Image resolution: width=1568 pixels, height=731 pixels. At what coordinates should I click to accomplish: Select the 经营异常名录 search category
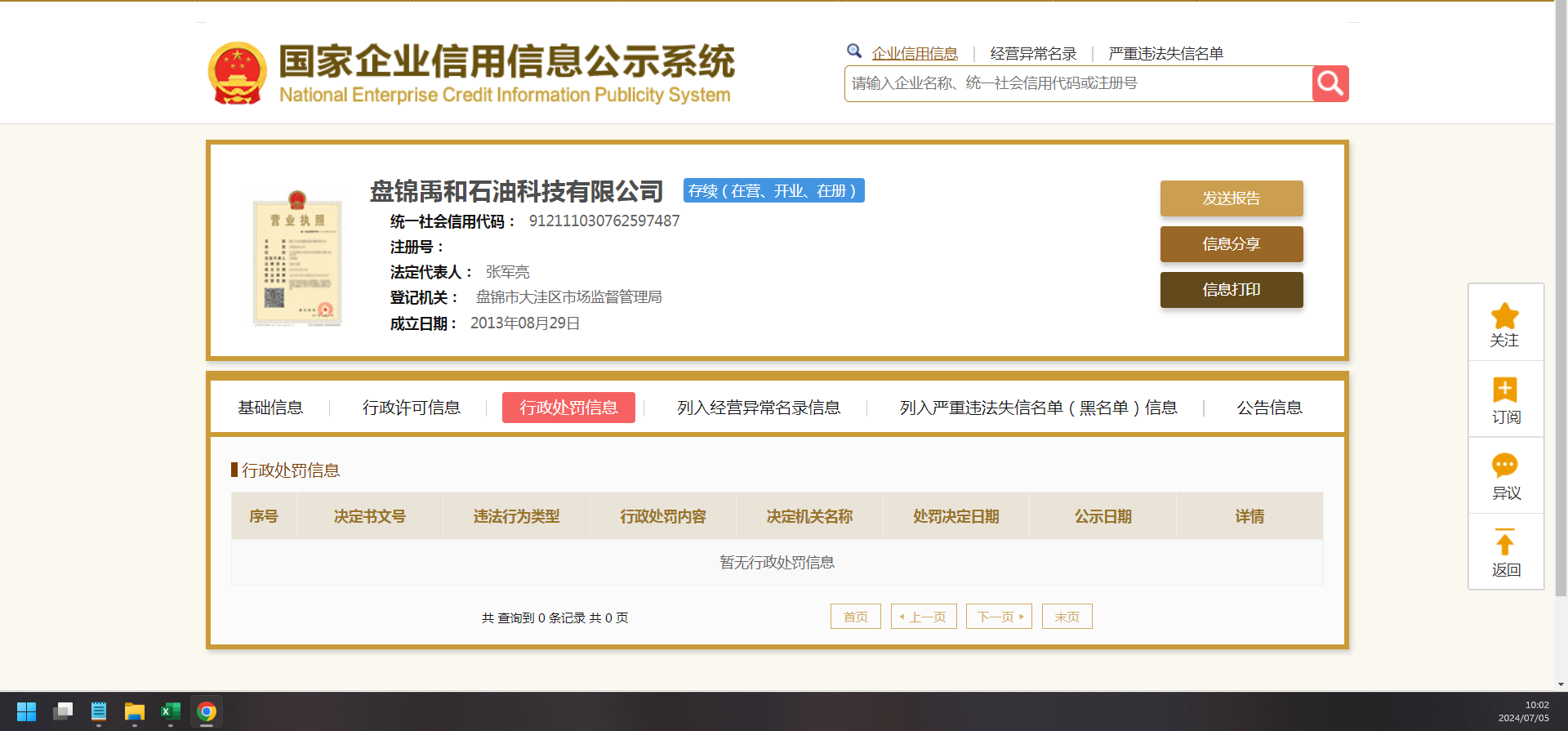(1033, 54)
